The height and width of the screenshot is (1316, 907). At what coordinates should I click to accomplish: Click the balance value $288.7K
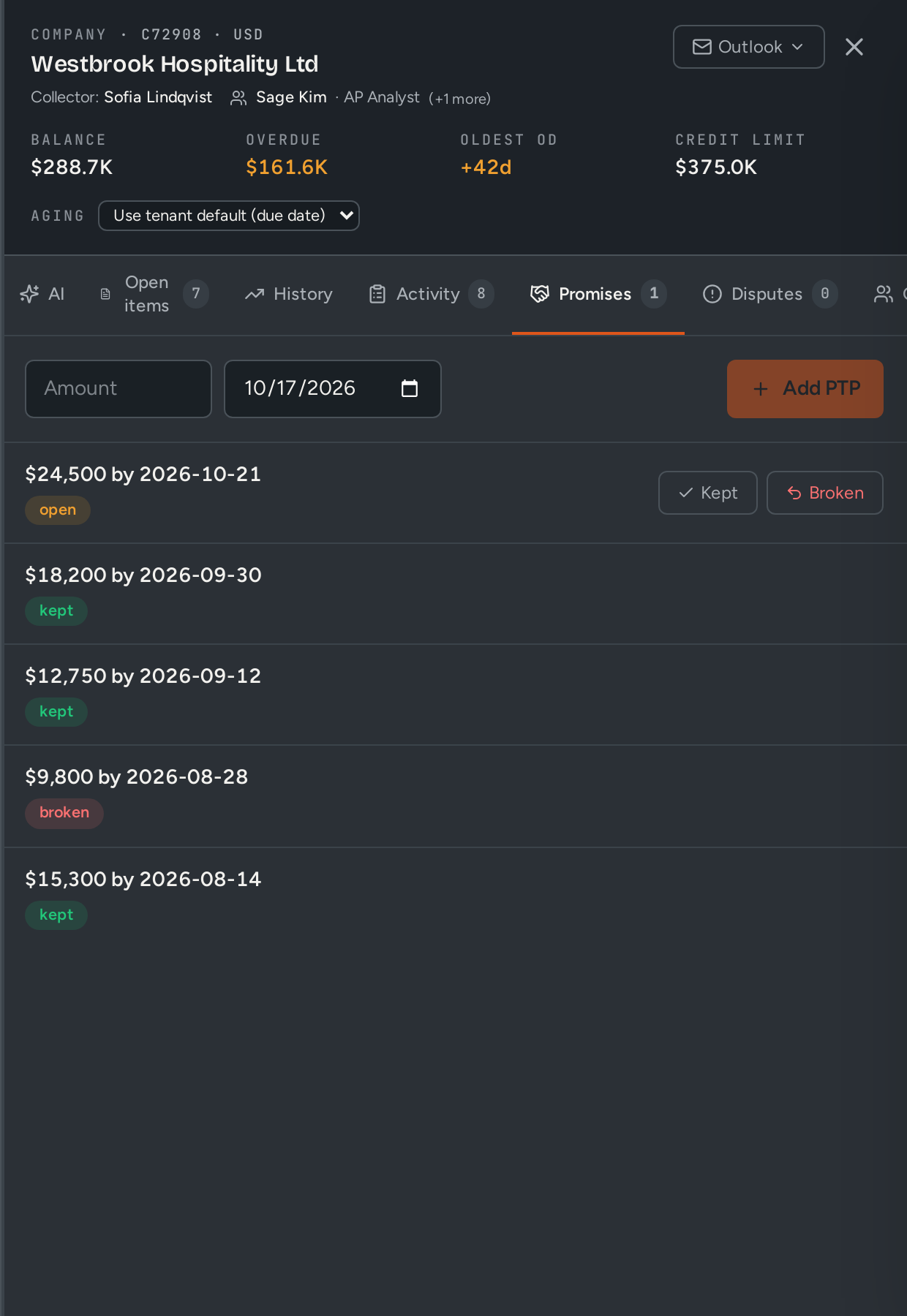[72, 167]
